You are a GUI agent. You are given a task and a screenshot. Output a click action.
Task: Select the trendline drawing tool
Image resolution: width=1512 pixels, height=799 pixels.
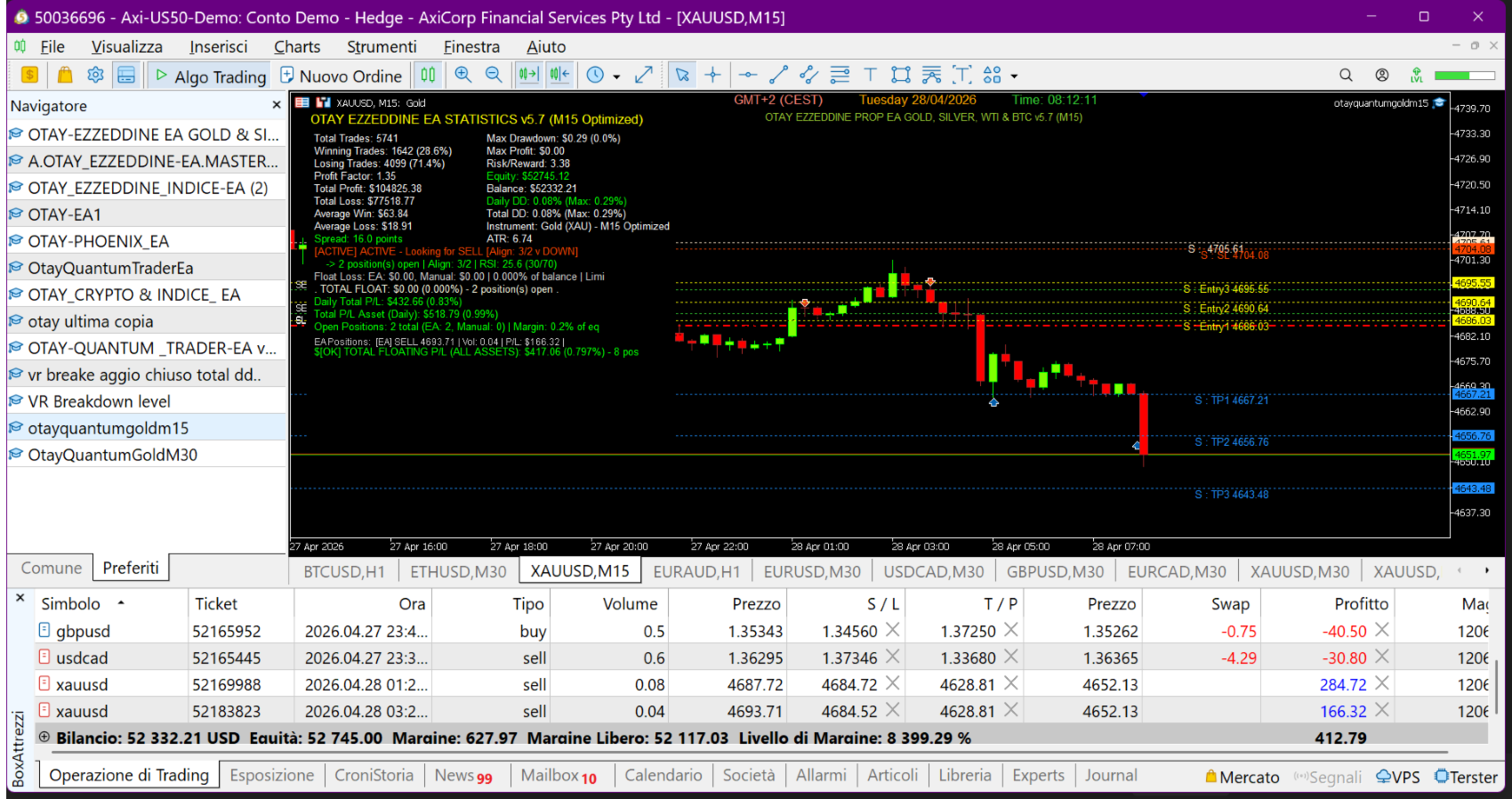pos(778,76)
